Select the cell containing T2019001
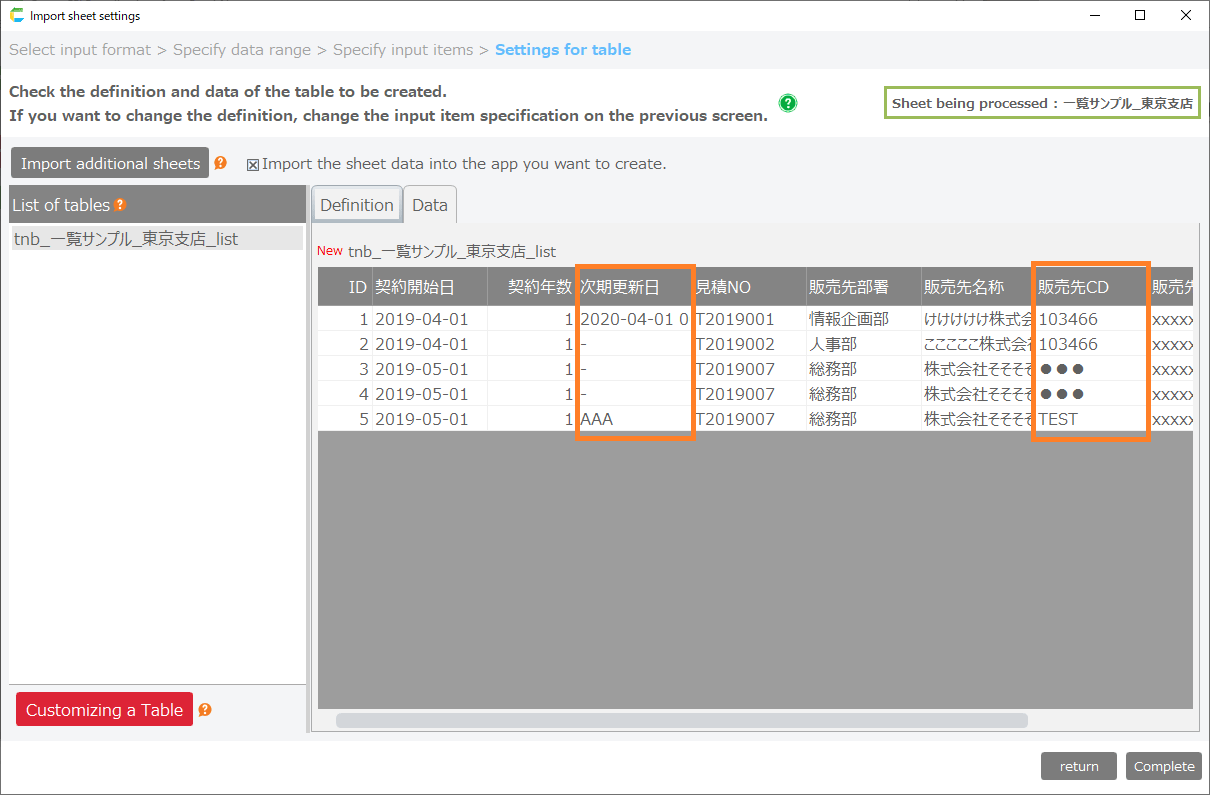1210x795 pixels. point(738,319)
